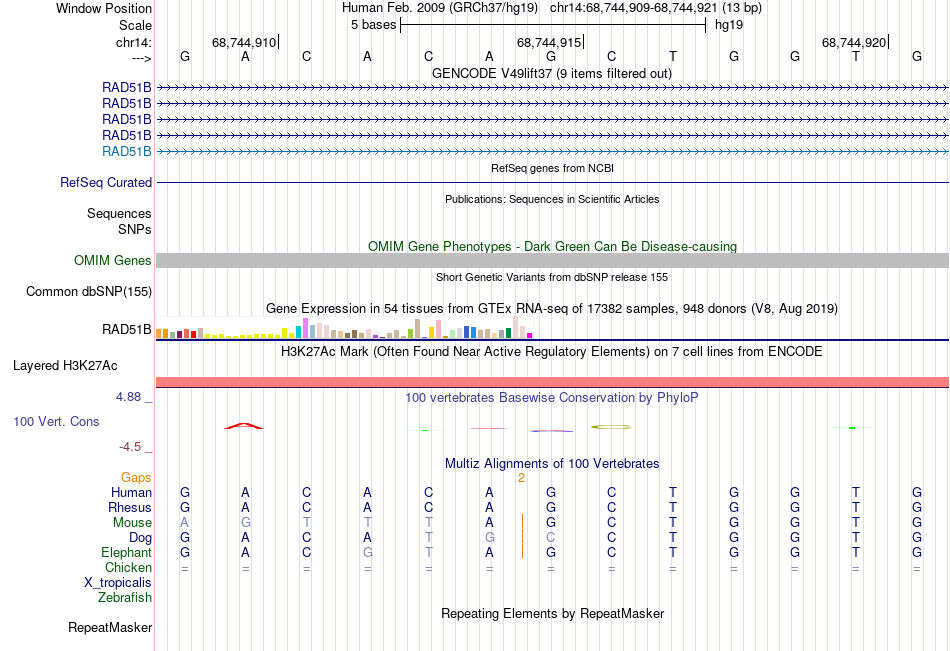Click the GTEx RAD51B expression bar chart
Screen dimensions: 950x651
coord(344,327)
